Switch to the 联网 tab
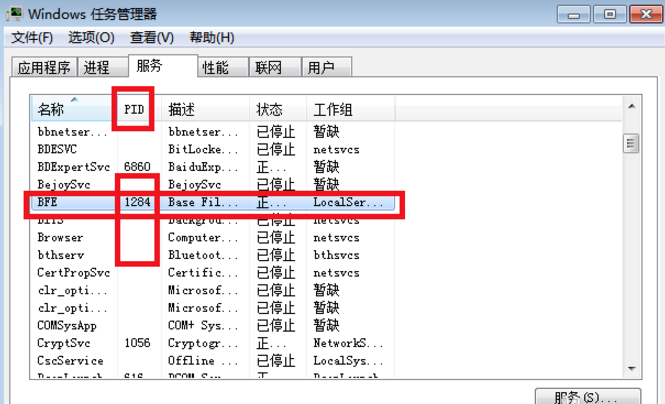 point(275,67)
